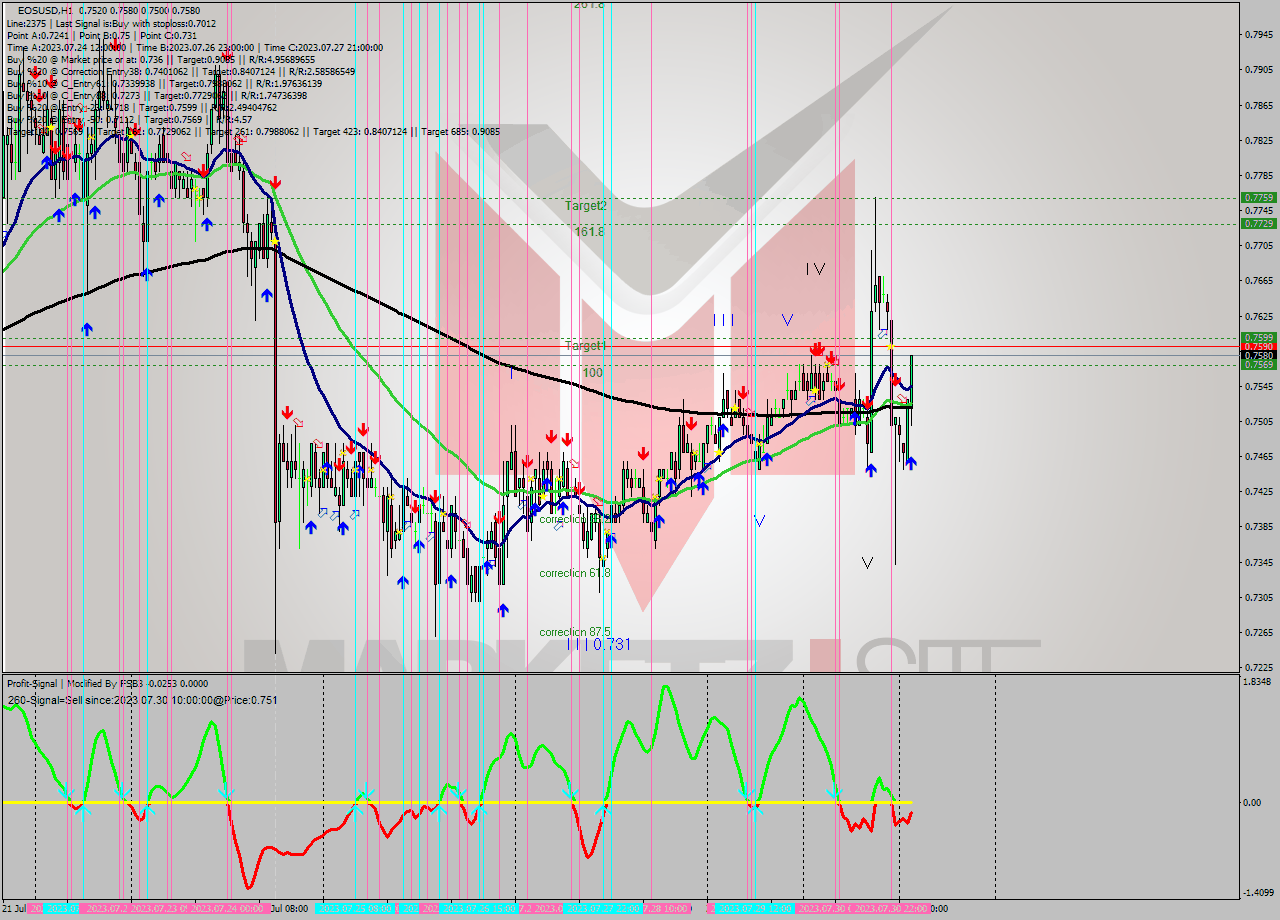Viewport: 1280px width, 920px height.
Task: Select the 'correction 87.5' label
Action: (x=575, y=632)
